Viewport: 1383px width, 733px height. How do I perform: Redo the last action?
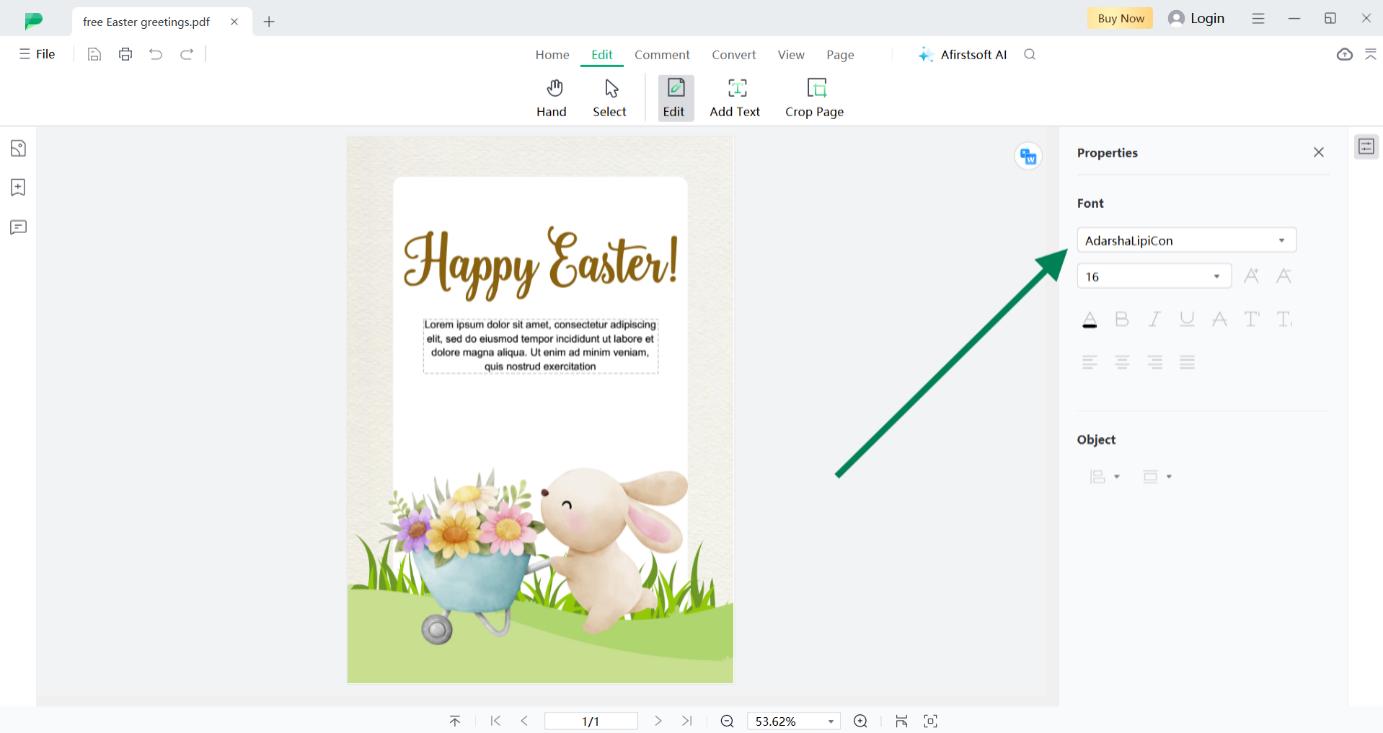tap(187, 54)
